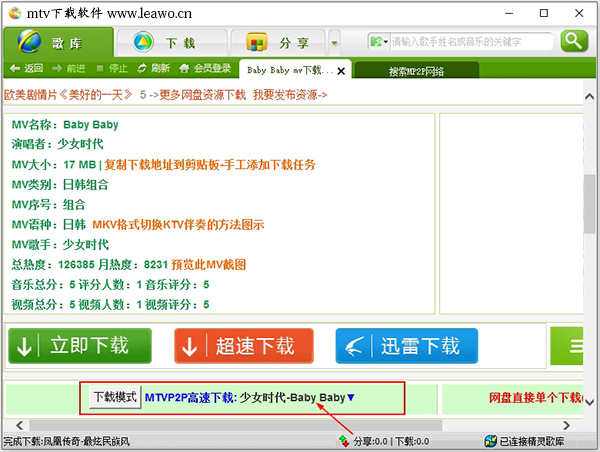Screen dimensions: 600x452
Task: Click 完成下载:凤凰传奇-最炫民族风 status text
Action: point(67,442)
